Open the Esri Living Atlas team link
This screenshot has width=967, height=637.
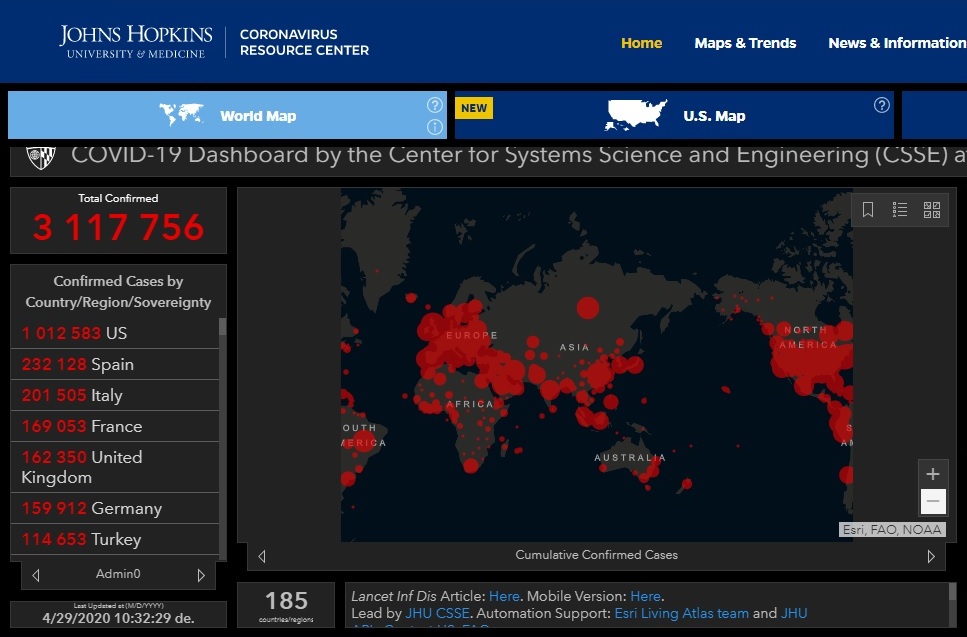click(681, 614)
